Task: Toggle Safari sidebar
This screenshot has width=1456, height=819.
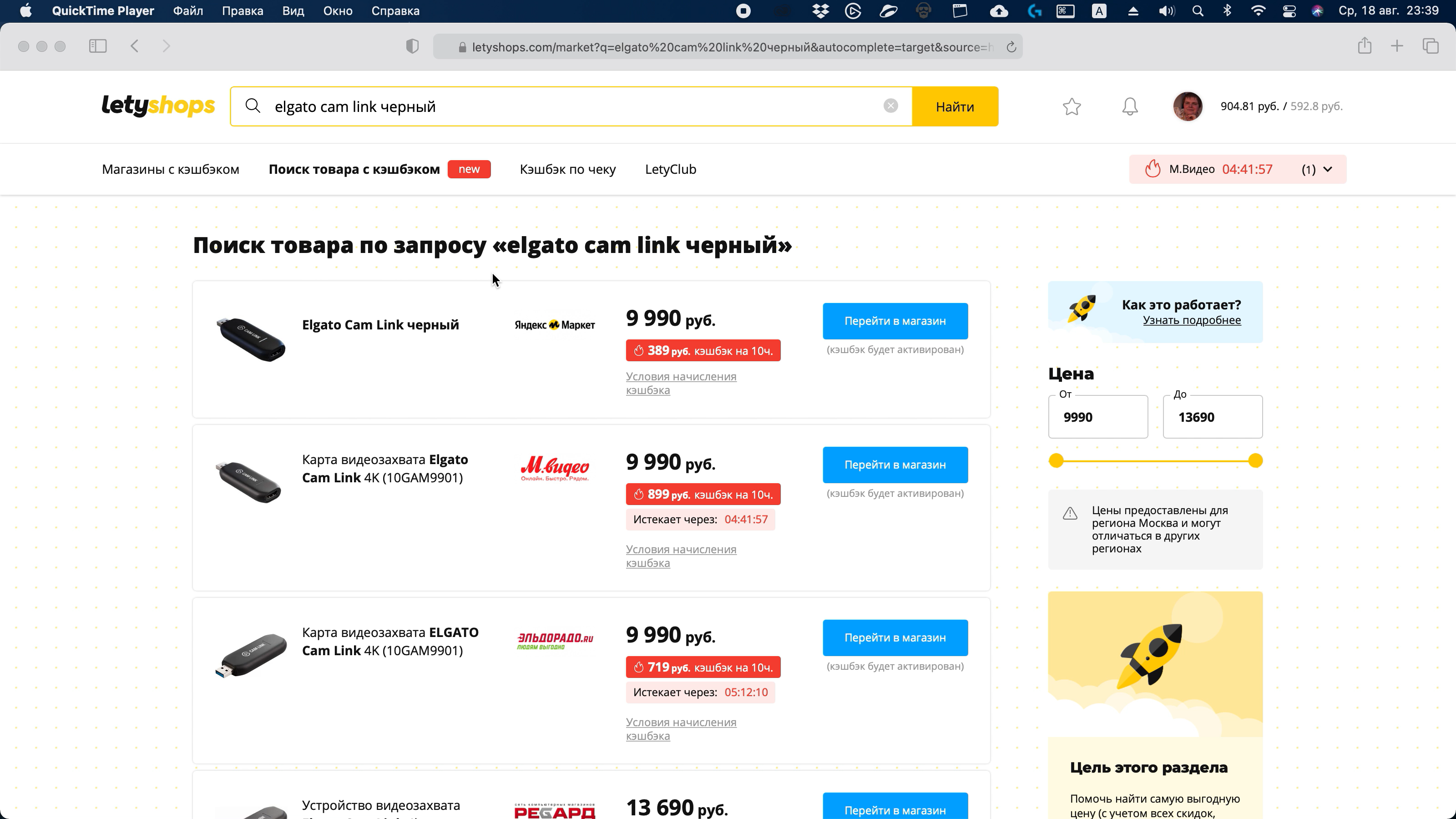Action: point(98,46)
